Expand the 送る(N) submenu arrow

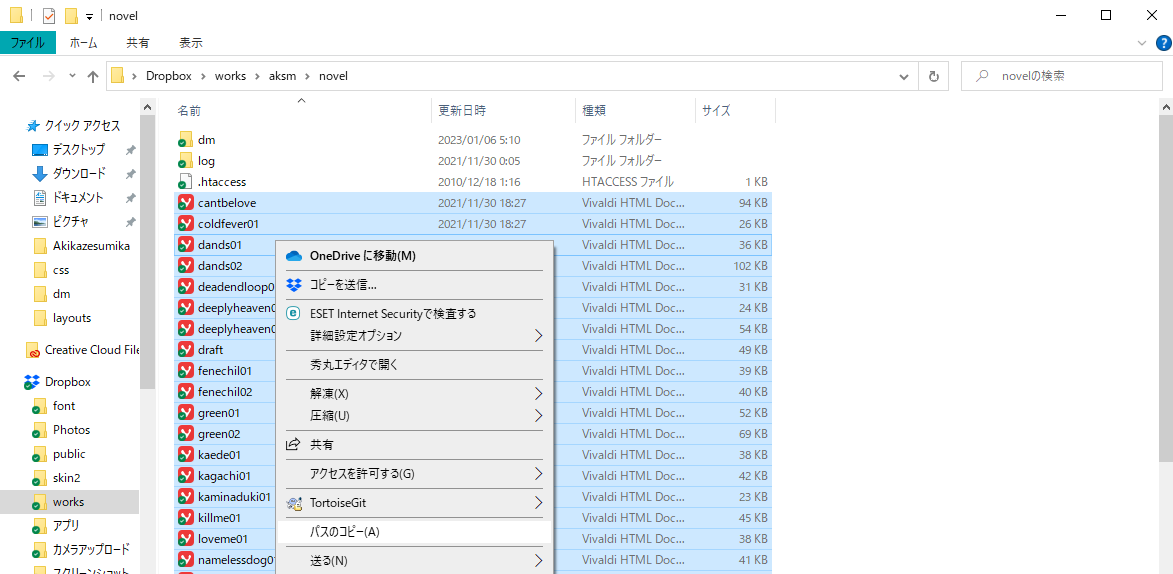[x=538, y=561]
